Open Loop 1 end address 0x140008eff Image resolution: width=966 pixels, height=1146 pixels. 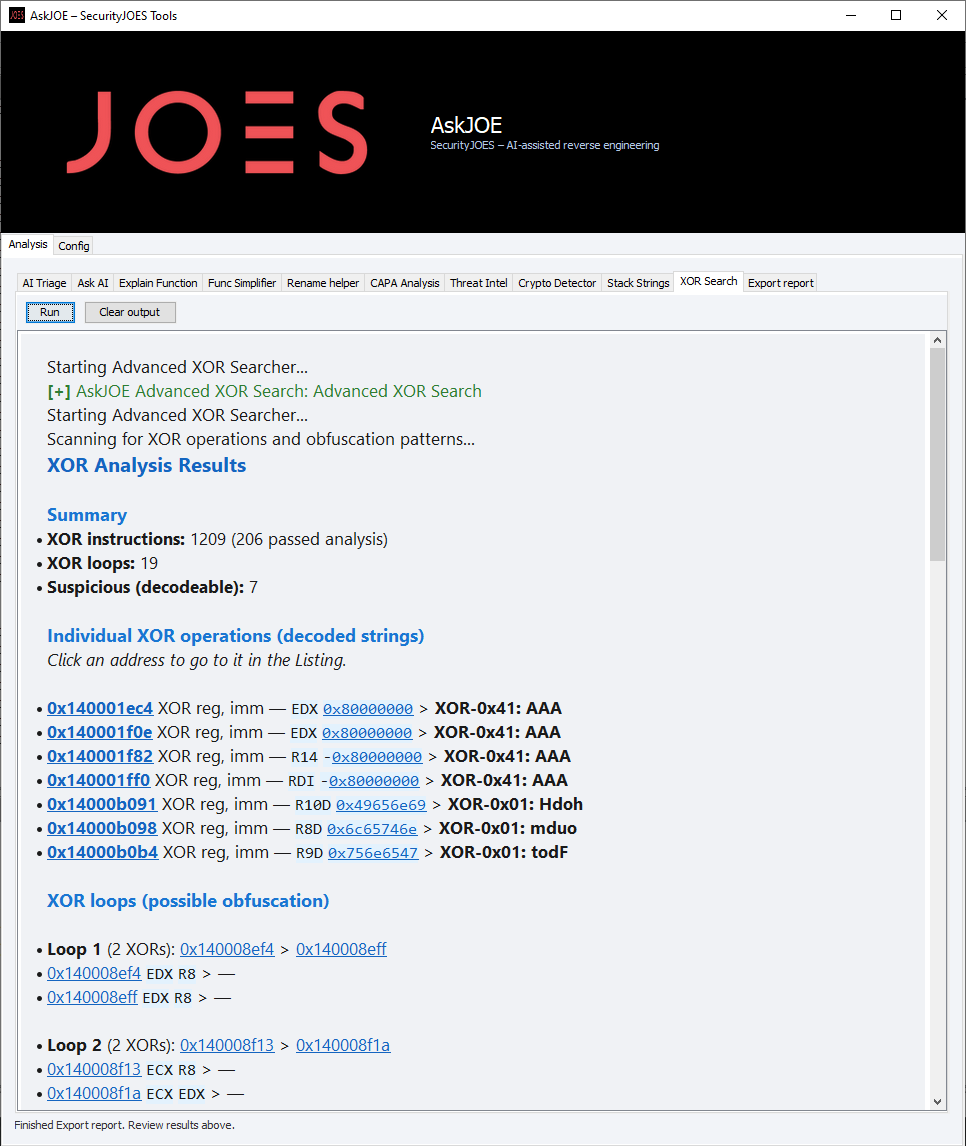[341, 949]
